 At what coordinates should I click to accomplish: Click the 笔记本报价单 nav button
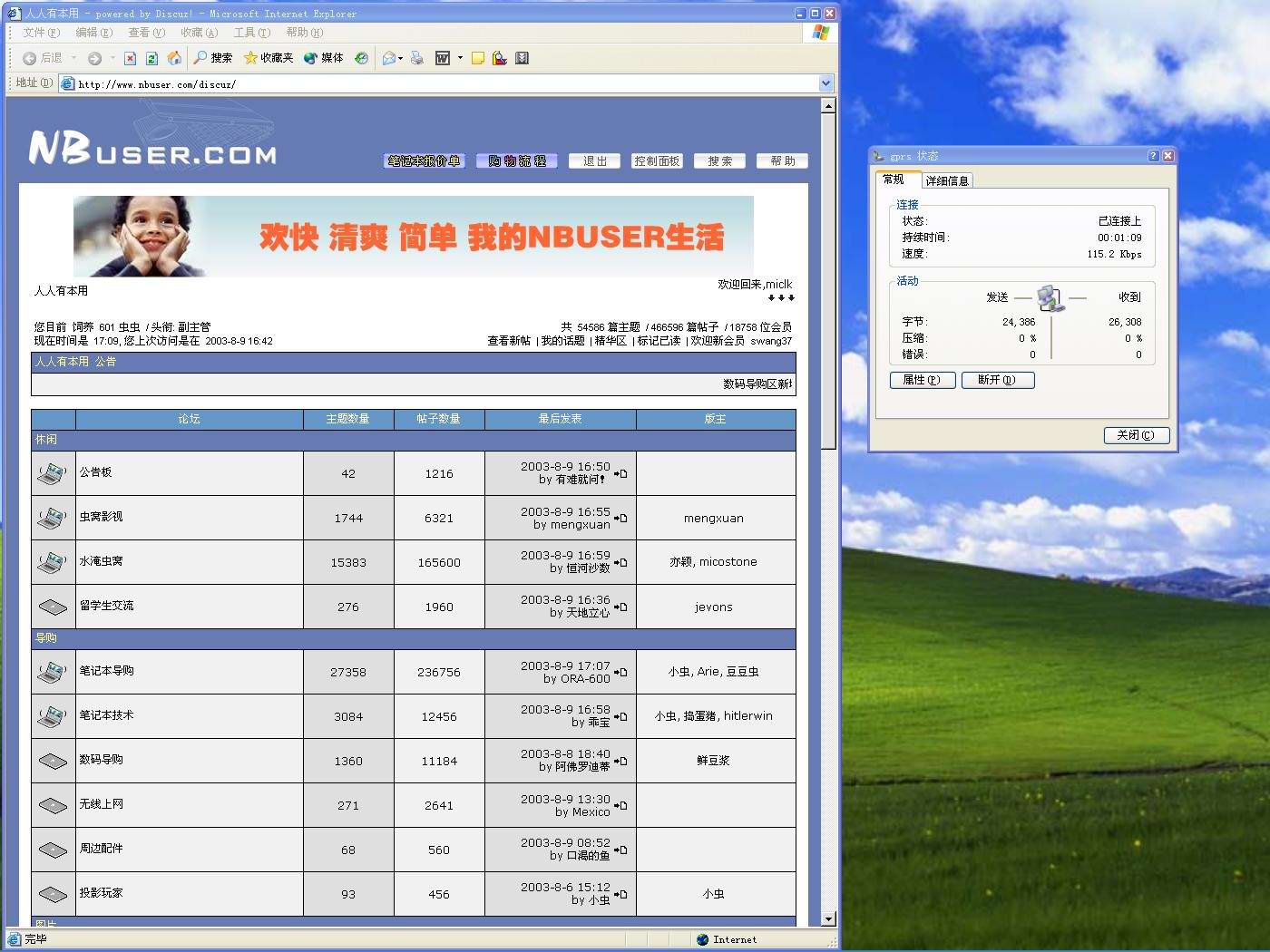(425, 161)
